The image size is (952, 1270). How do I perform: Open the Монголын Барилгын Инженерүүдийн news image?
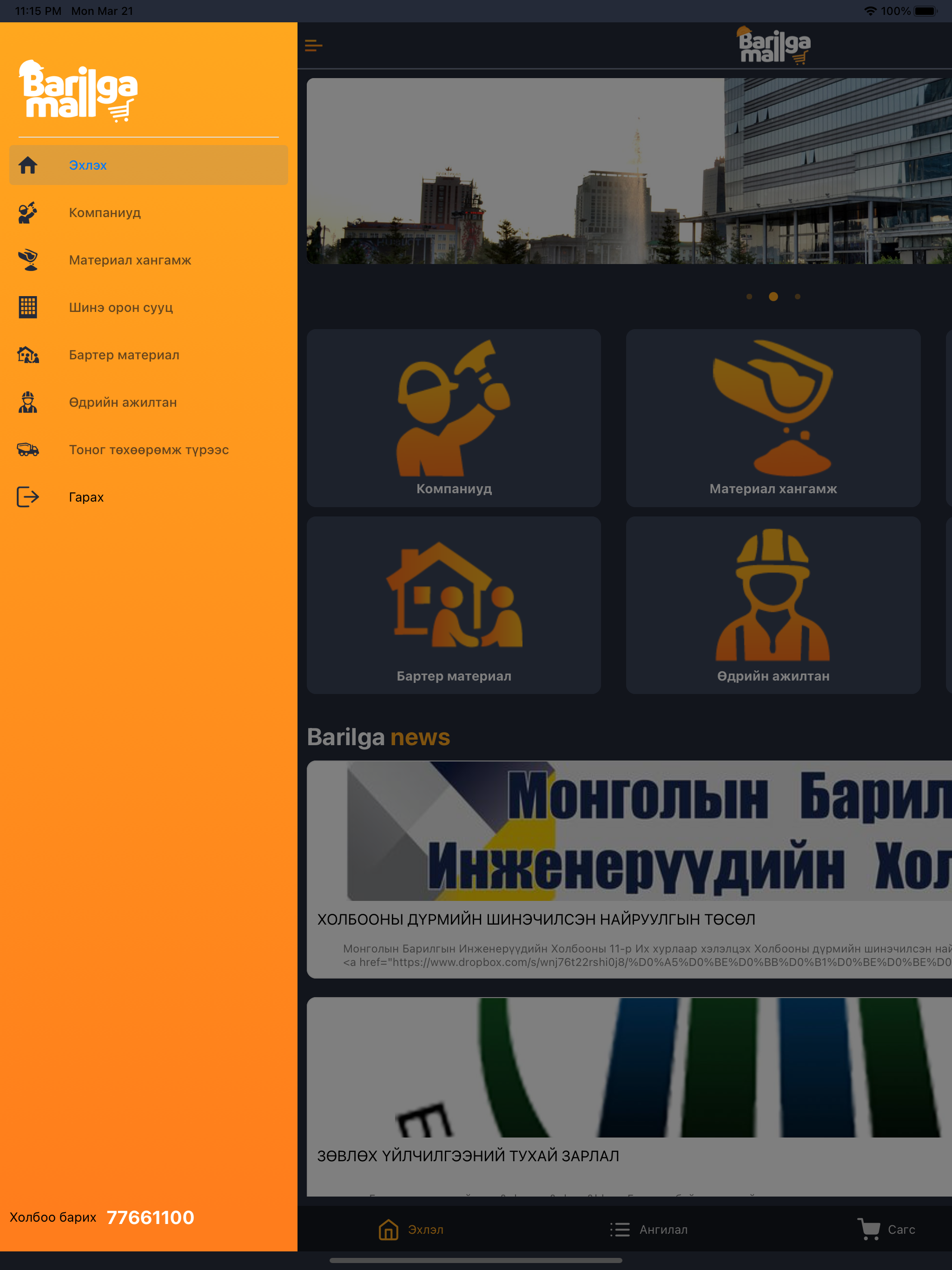629,831
